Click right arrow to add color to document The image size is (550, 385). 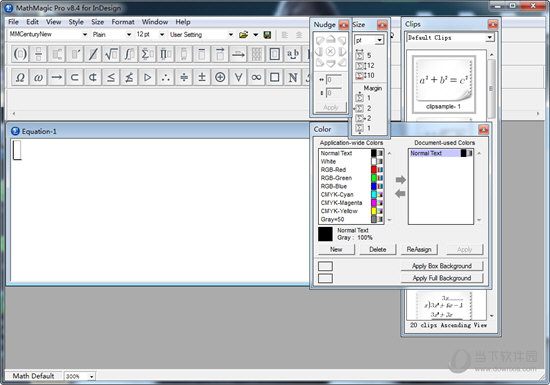tap(401, 180)
